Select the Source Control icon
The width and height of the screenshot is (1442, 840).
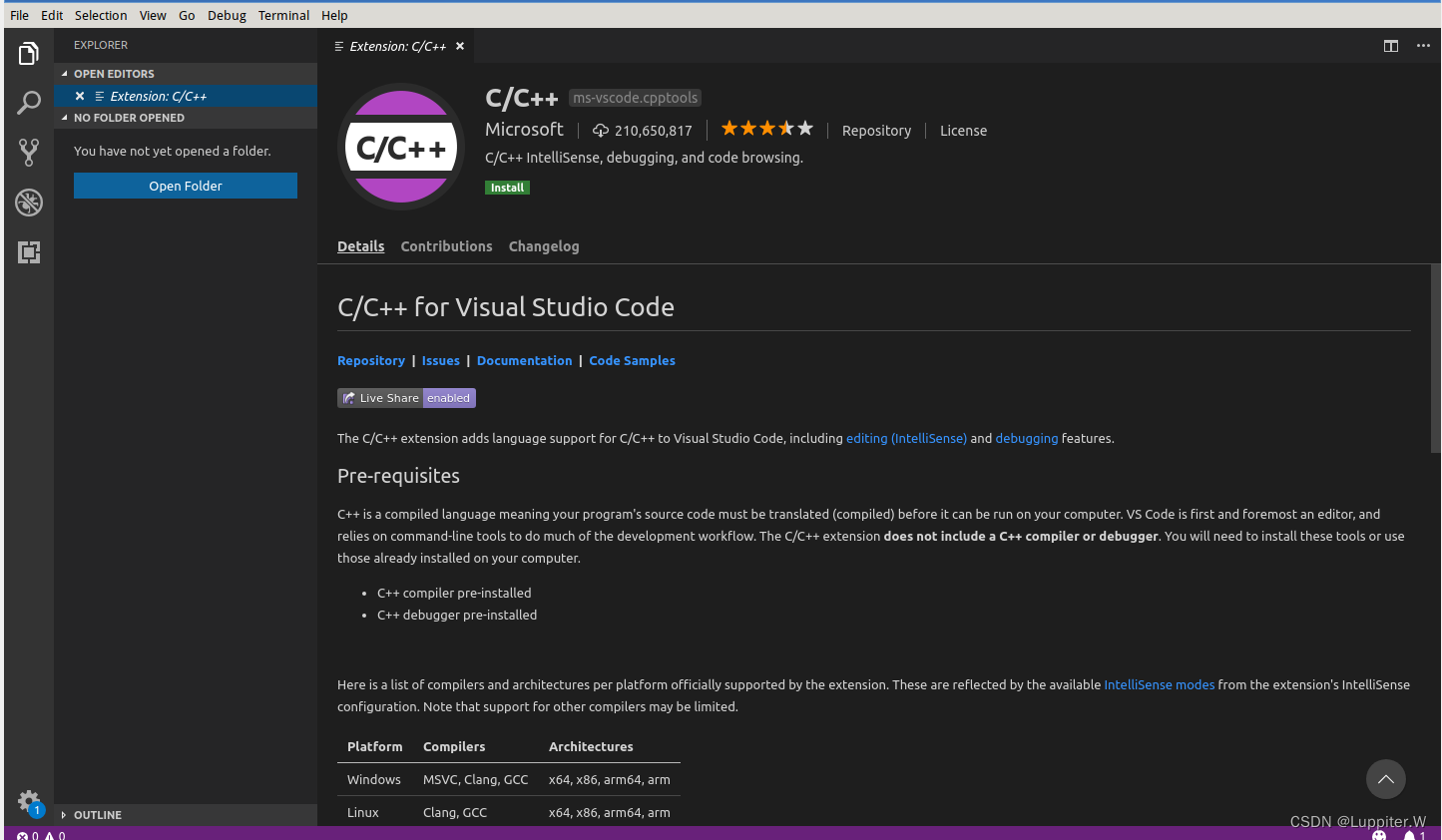(x=28, y=152)
